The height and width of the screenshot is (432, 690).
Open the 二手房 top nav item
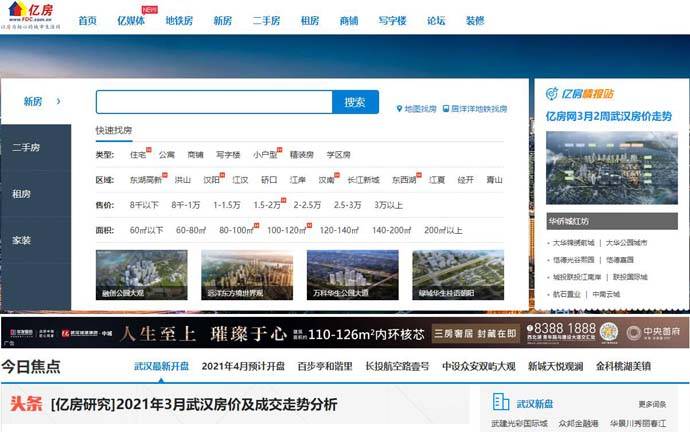tap(266, 21)
